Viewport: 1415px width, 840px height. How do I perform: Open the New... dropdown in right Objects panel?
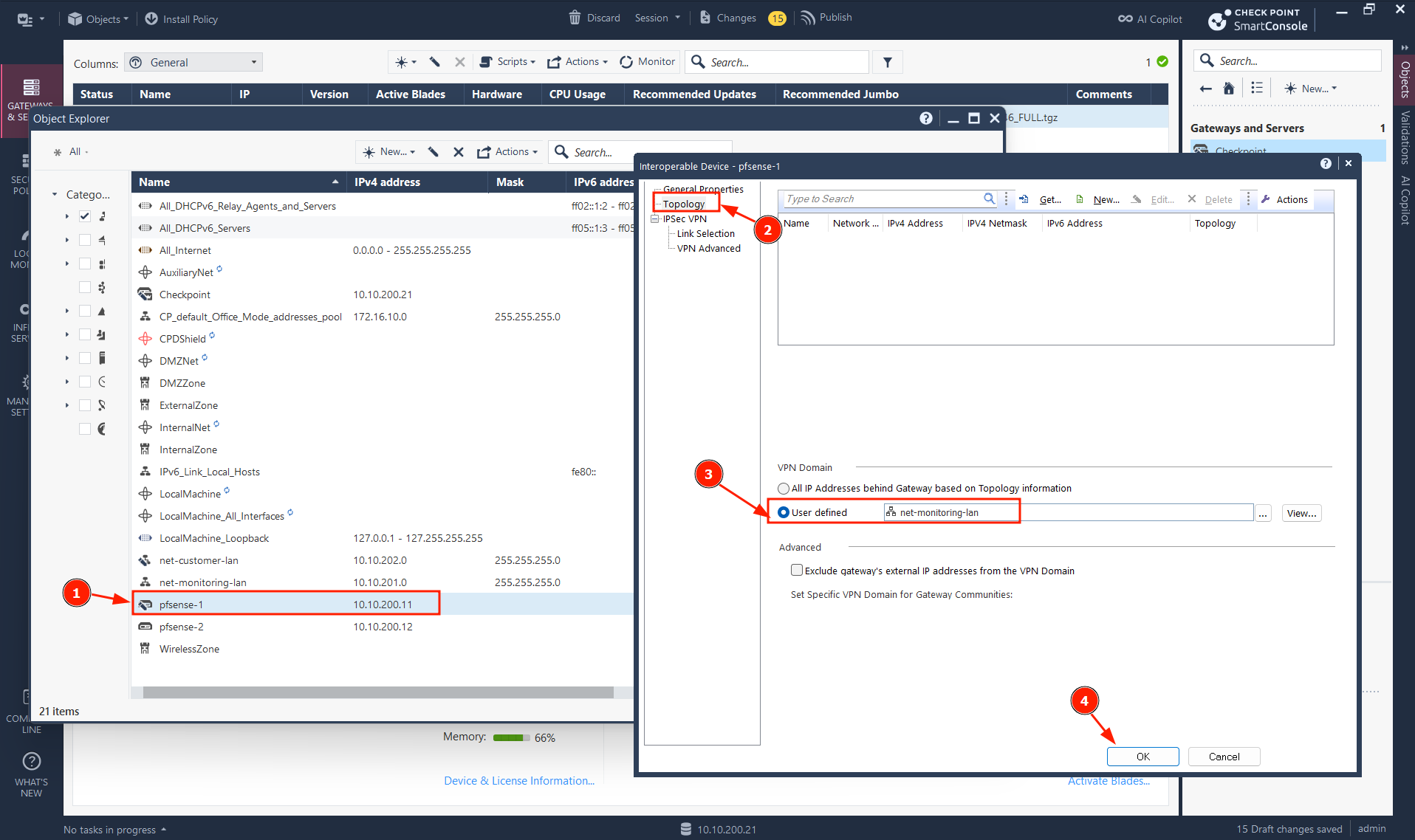coord(1312,89)
